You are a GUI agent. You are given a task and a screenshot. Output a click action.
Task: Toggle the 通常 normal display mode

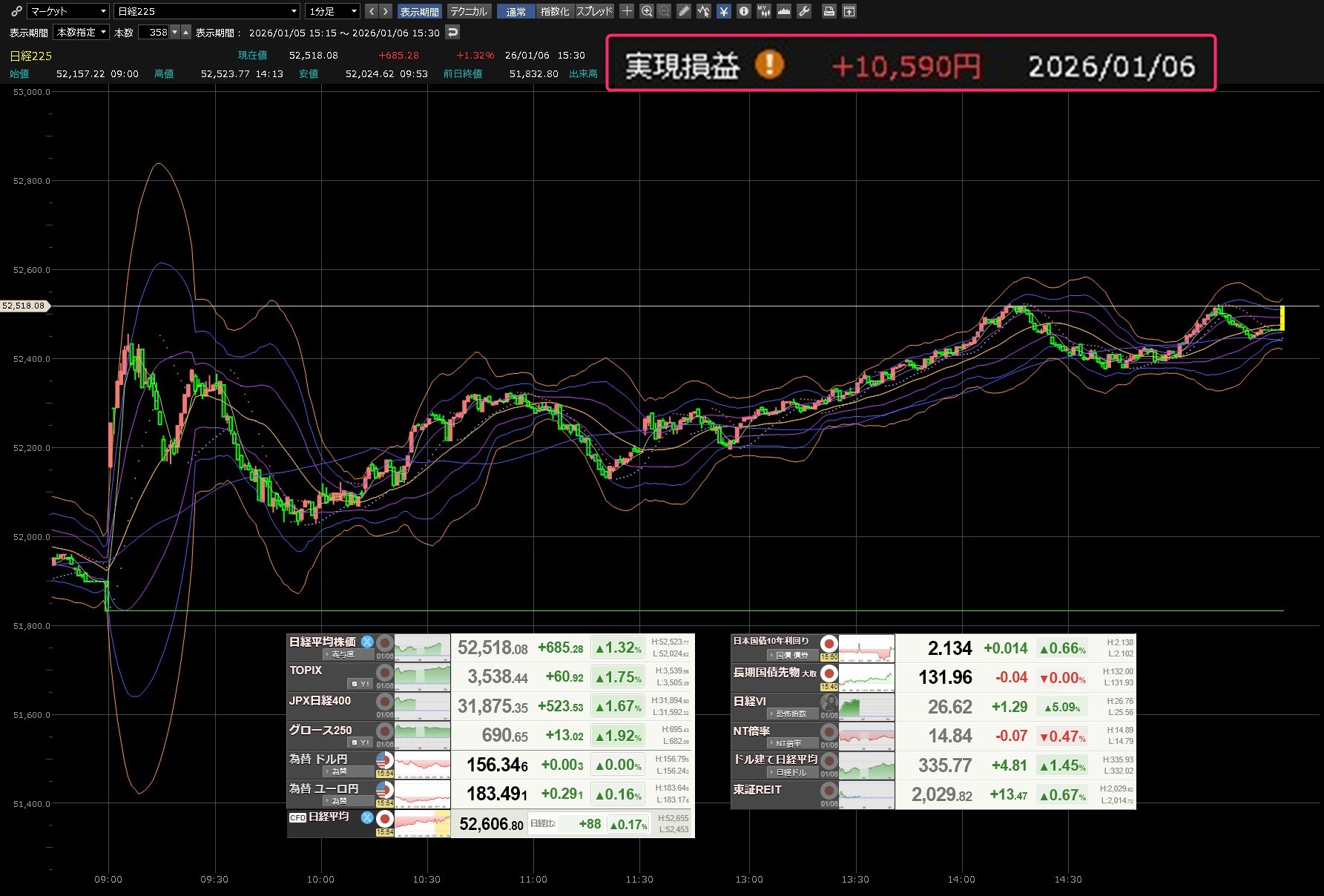coord(516,11)
